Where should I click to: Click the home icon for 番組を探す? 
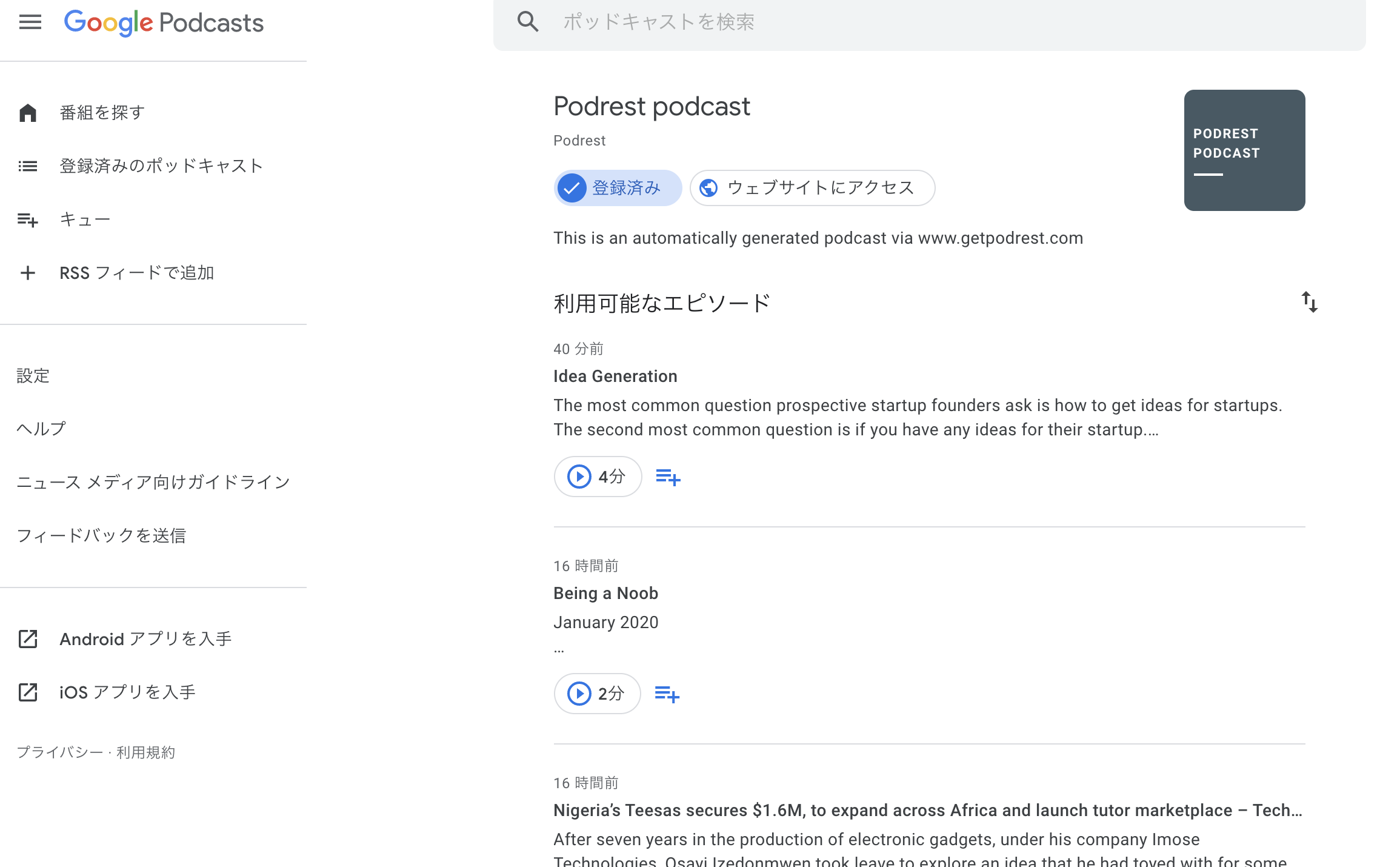click(x=28, y=113)
